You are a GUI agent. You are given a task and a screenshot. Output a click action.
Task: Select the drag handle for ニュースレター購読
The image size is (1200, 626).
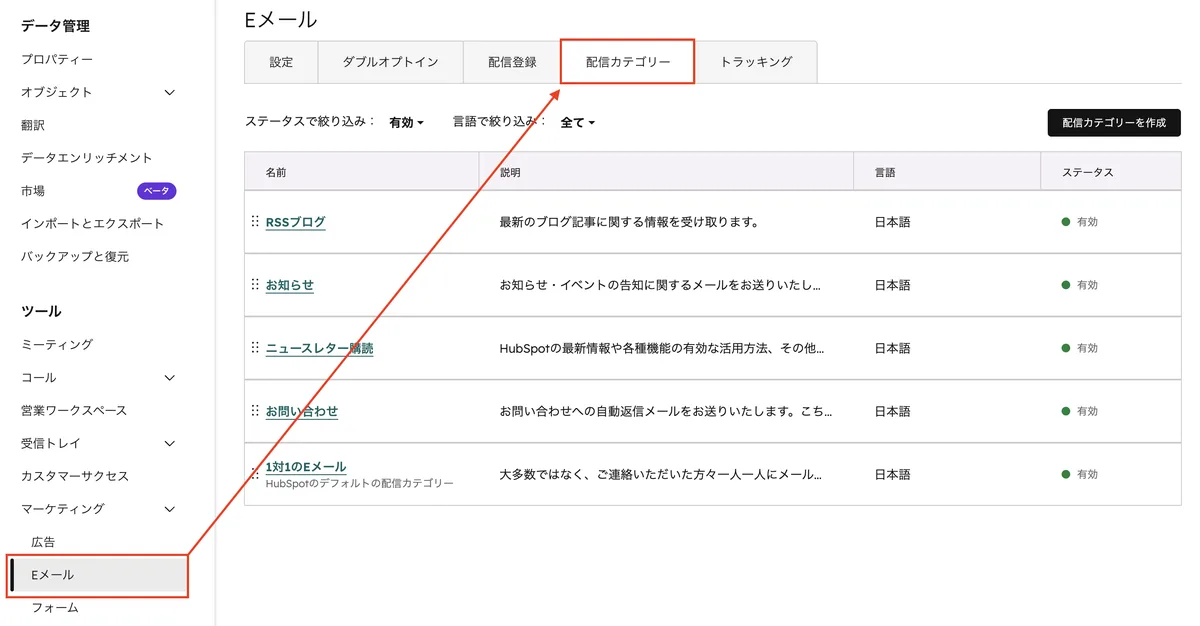pyautogui.click(x=257, y=348)
